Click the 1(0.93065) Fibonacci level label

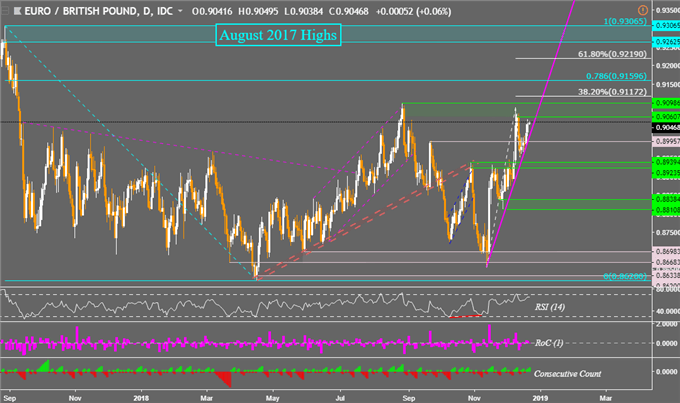pyautogui.click(x=625, y=21)
